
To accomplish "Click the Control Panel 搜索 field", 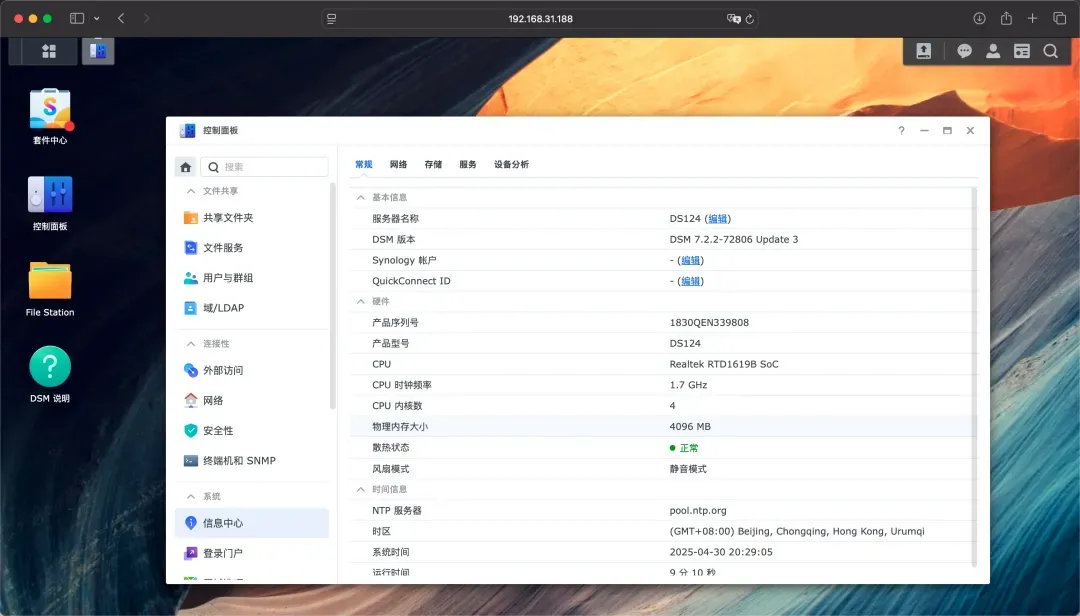I will tap(264, 167).
